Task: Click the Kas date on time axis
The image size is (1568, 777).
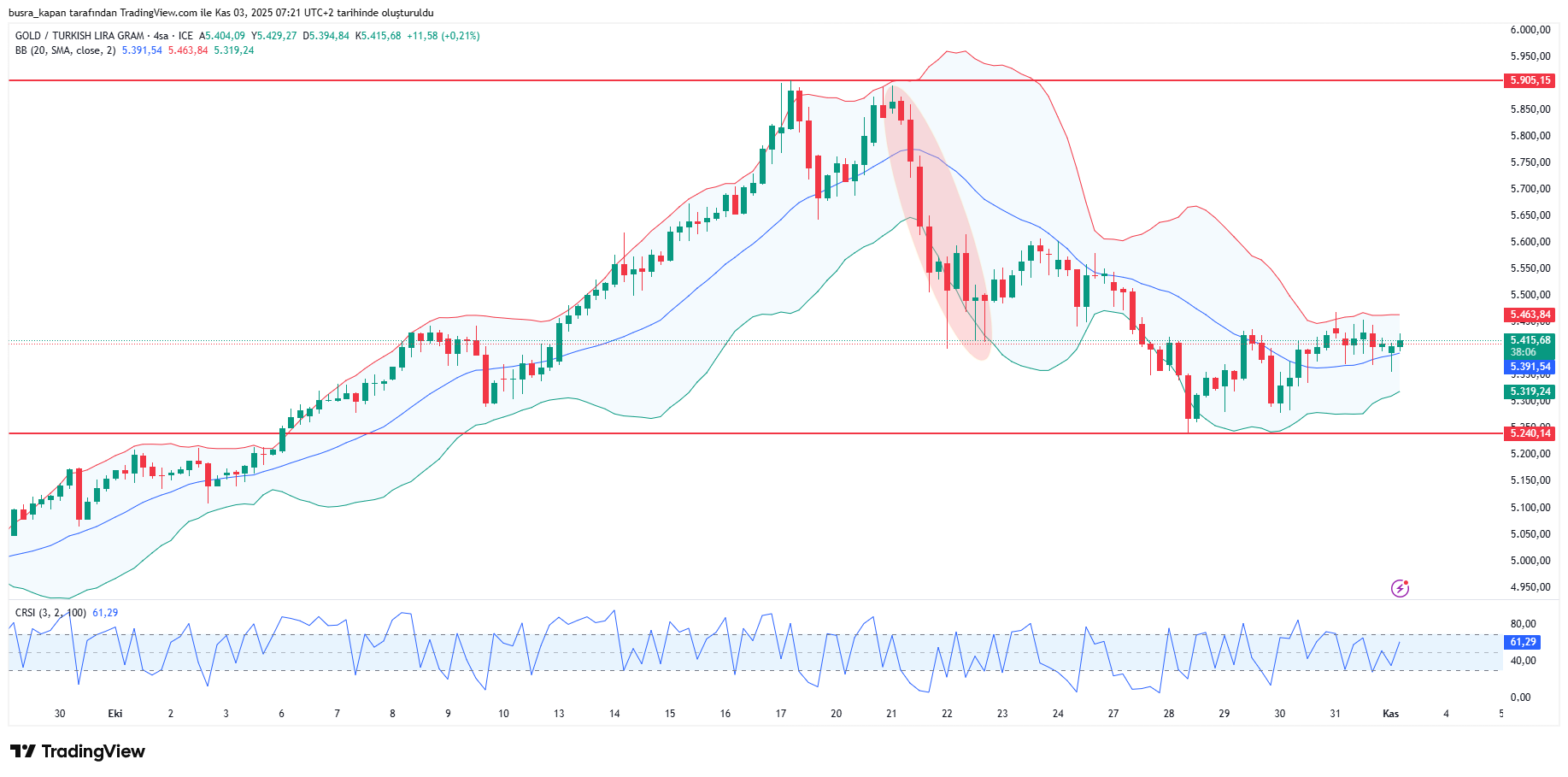Action: (x=1390, y=714)
